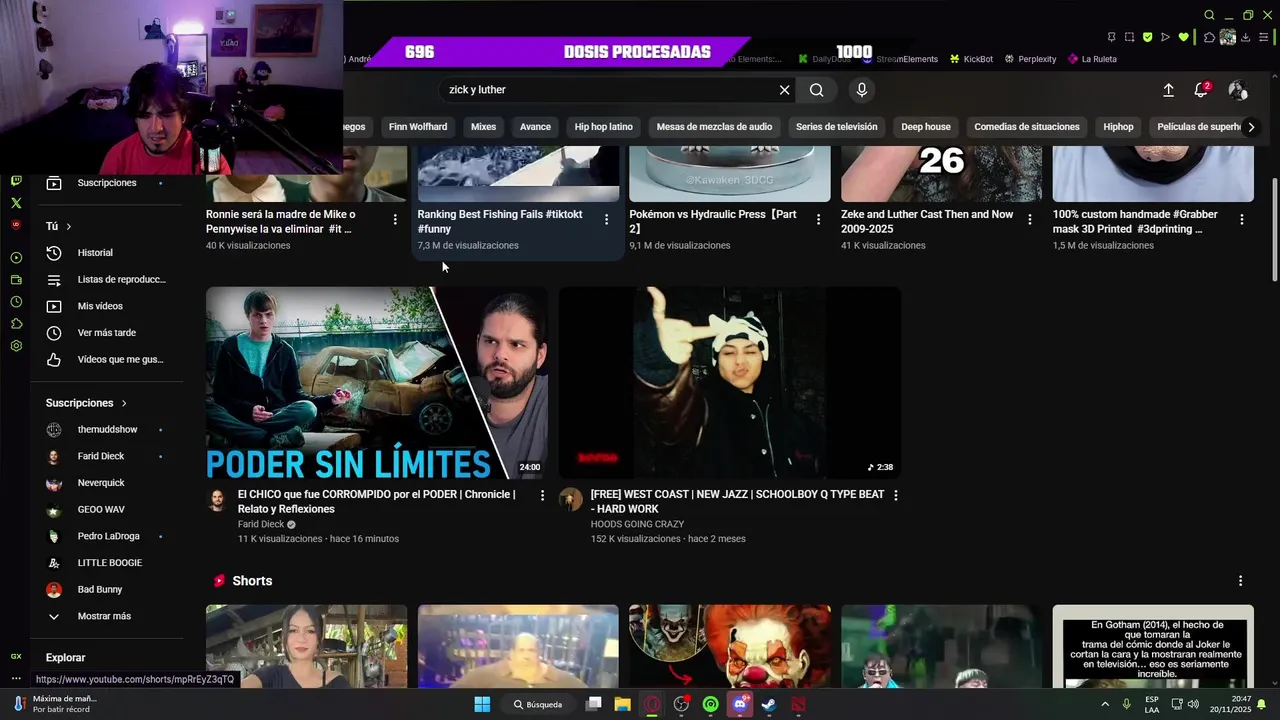
Task: Open Pennywise clown Short thumbnail
Action: (730, 646)
